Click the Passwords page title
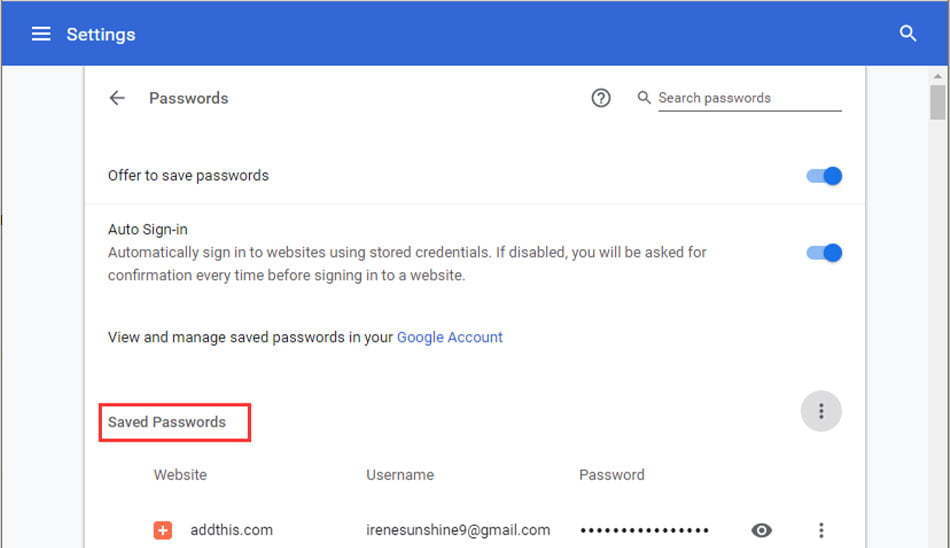The width and height of the screenshot is (950, 548). [x=188, y=98]
